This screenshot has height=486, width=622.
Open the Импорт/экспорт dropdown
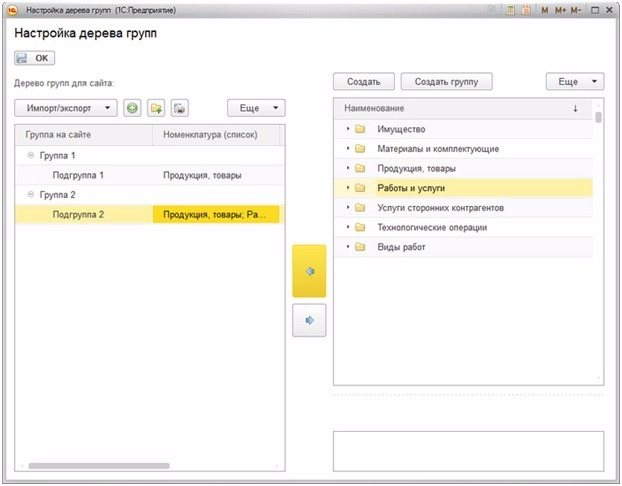coord(66,108)
